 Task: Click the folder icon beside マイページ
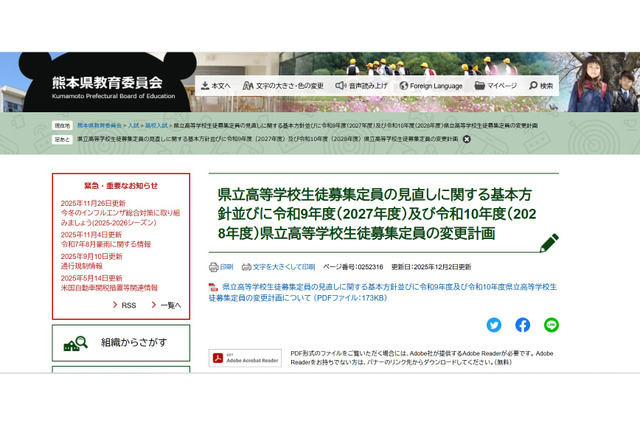(x=480, y=85)
